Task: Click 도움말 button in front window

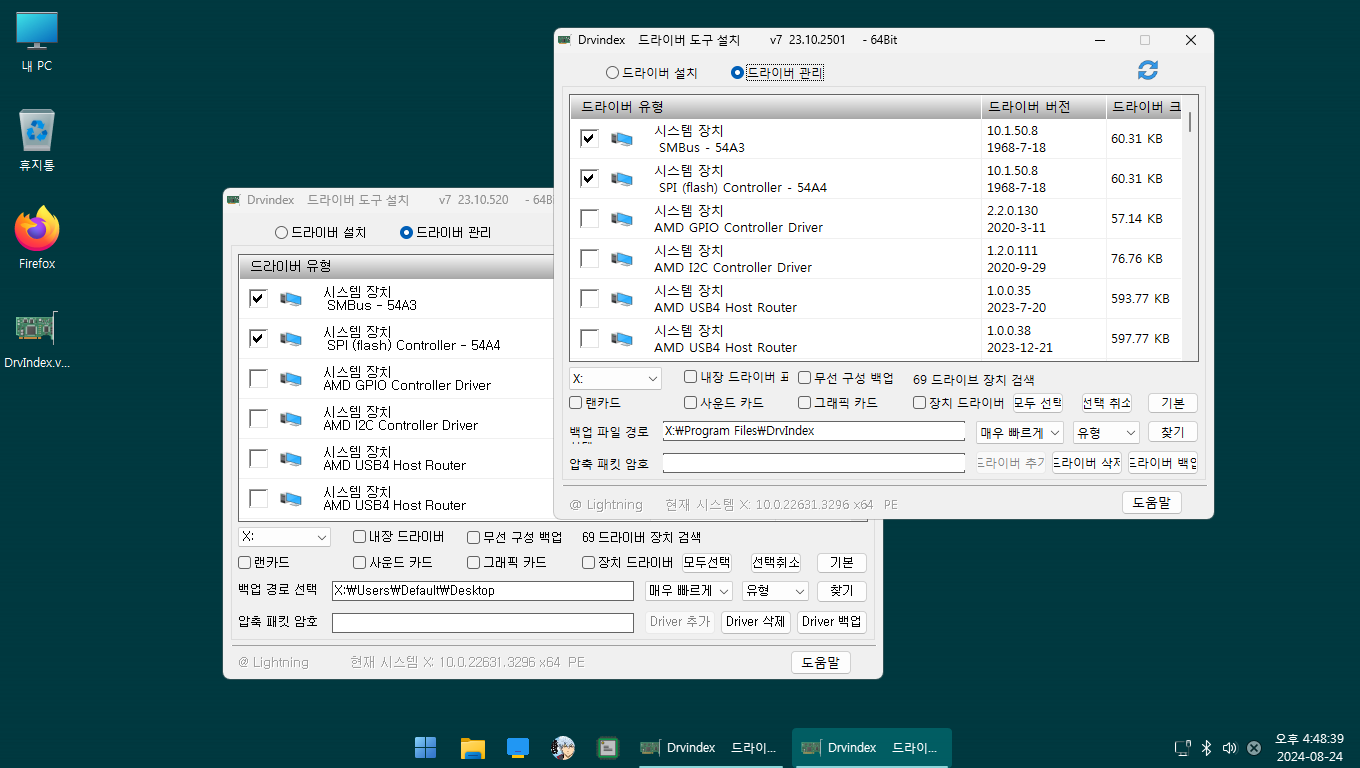Action: point(1152,503)
